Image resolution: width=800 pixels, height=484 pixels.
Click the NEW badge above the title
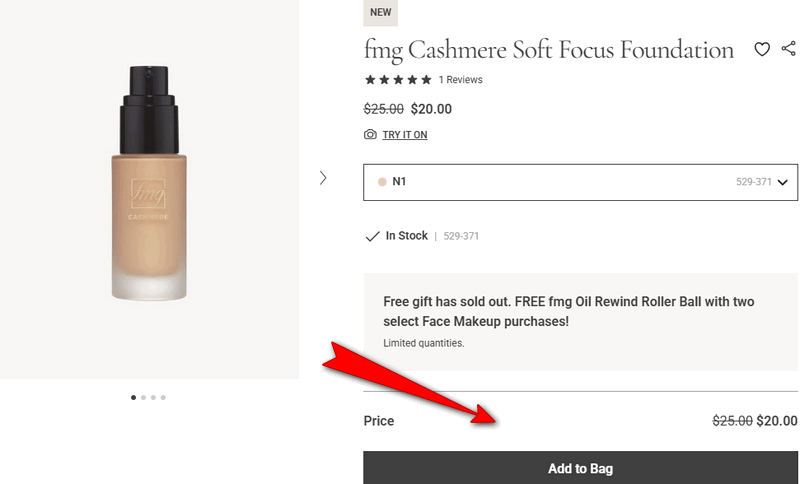coord(380,13)
